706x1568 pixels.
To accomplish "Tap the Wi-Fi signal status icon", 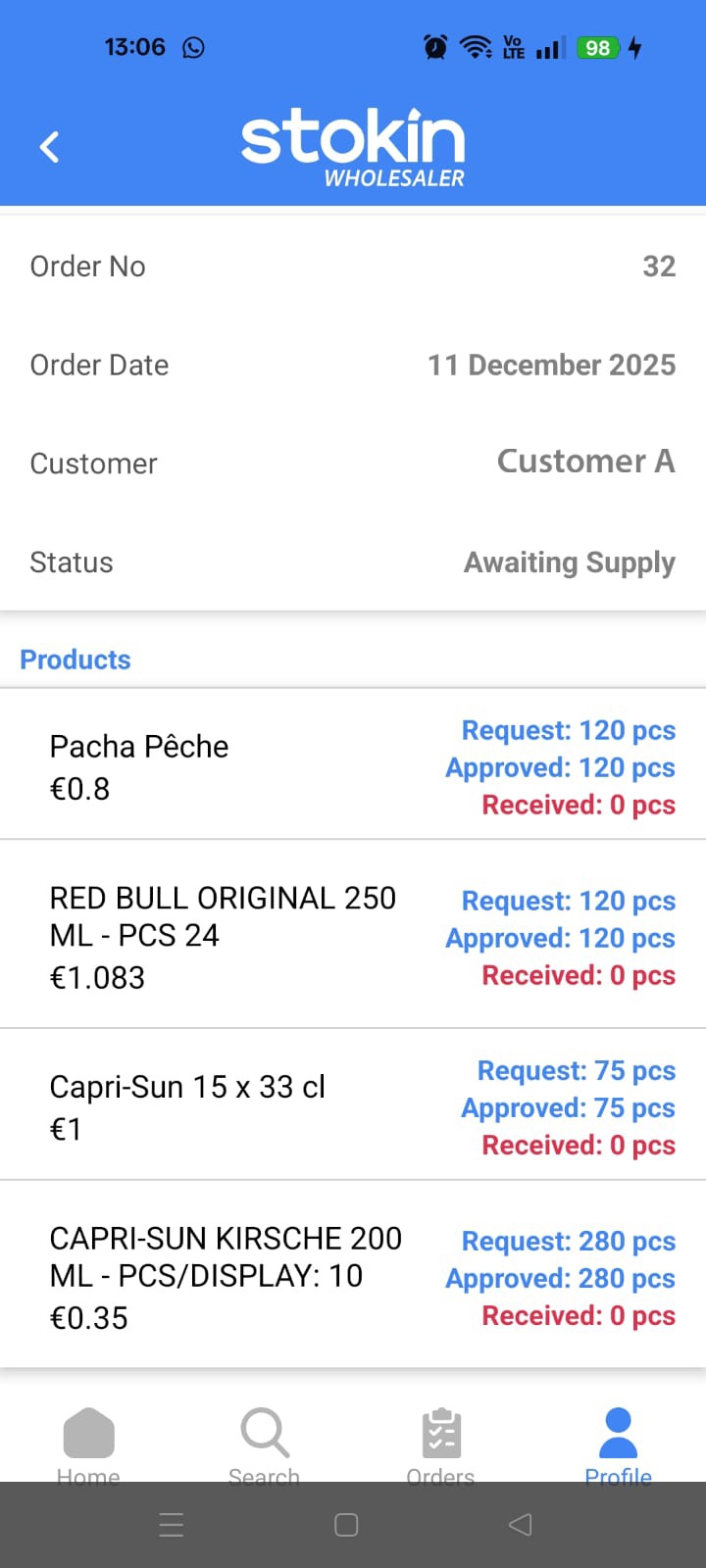I will (x=477, y=47).
